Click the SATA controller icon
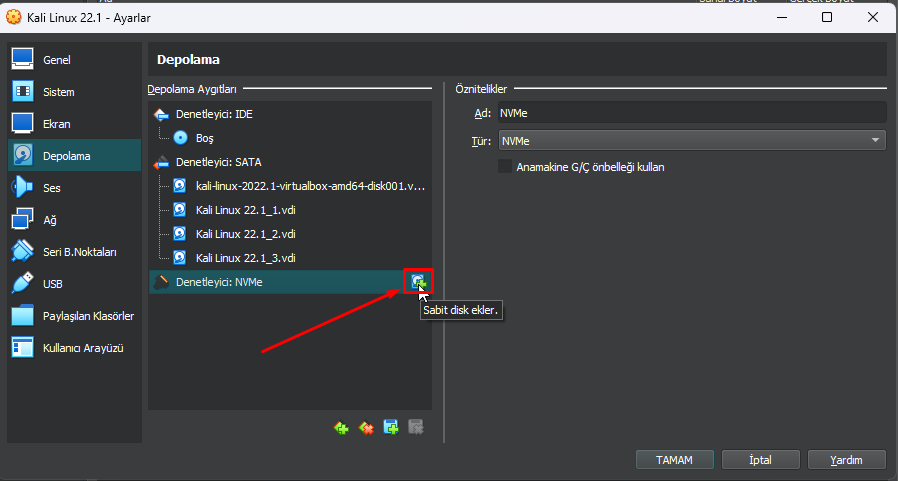The width and height of the screenshot is (898, 481). [x=162, y=163]
